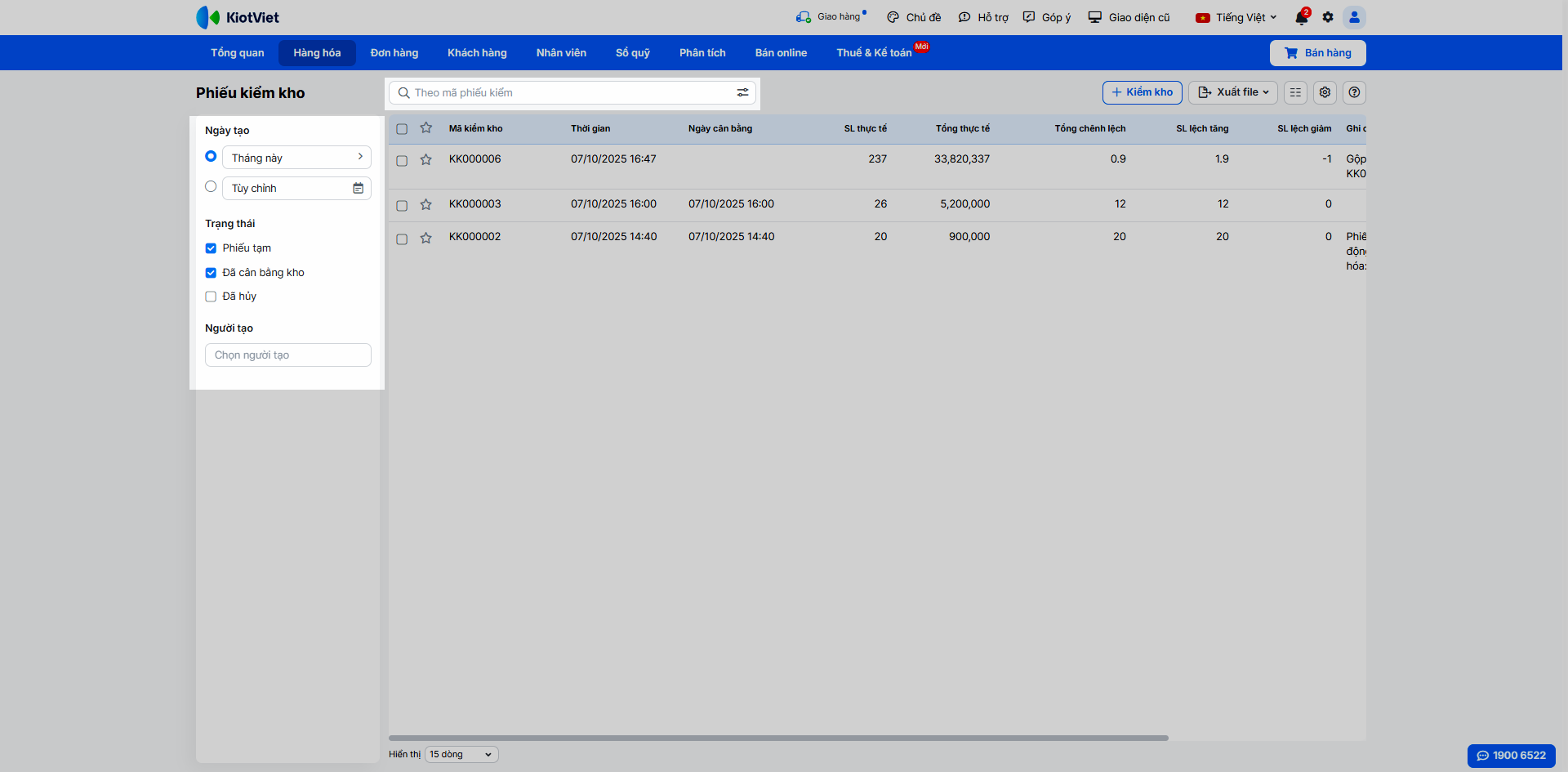Open the Khách hàng menu
Image resolution: width=1568 pixels, height=772 pixels.
[x=477, y=53]
